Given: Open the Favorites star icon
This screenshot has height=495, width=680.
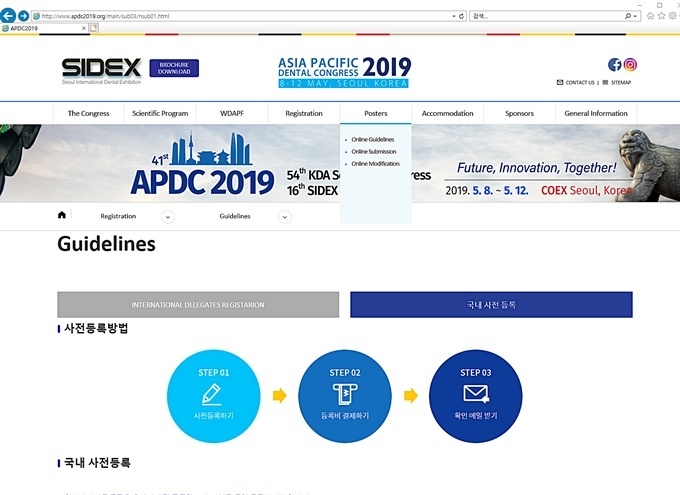Looking at the screenshot, I should point(661,16).
